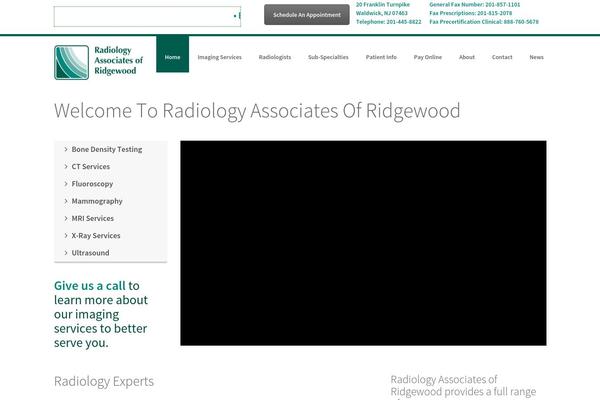Click the Waldwick, NJ 07463 text

pos(382,13)
